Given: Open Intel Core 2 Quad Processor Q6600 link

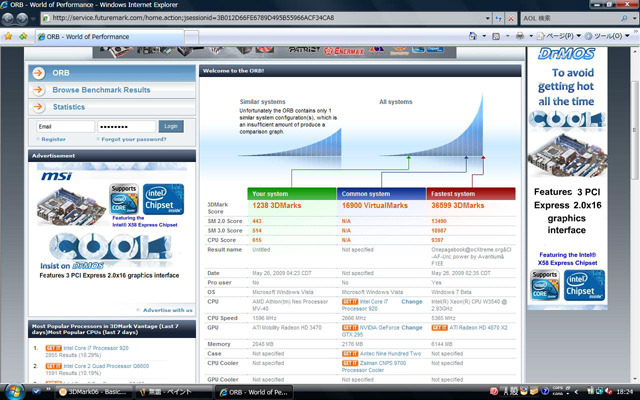Looking at the screenshot, I should (106, 366).
